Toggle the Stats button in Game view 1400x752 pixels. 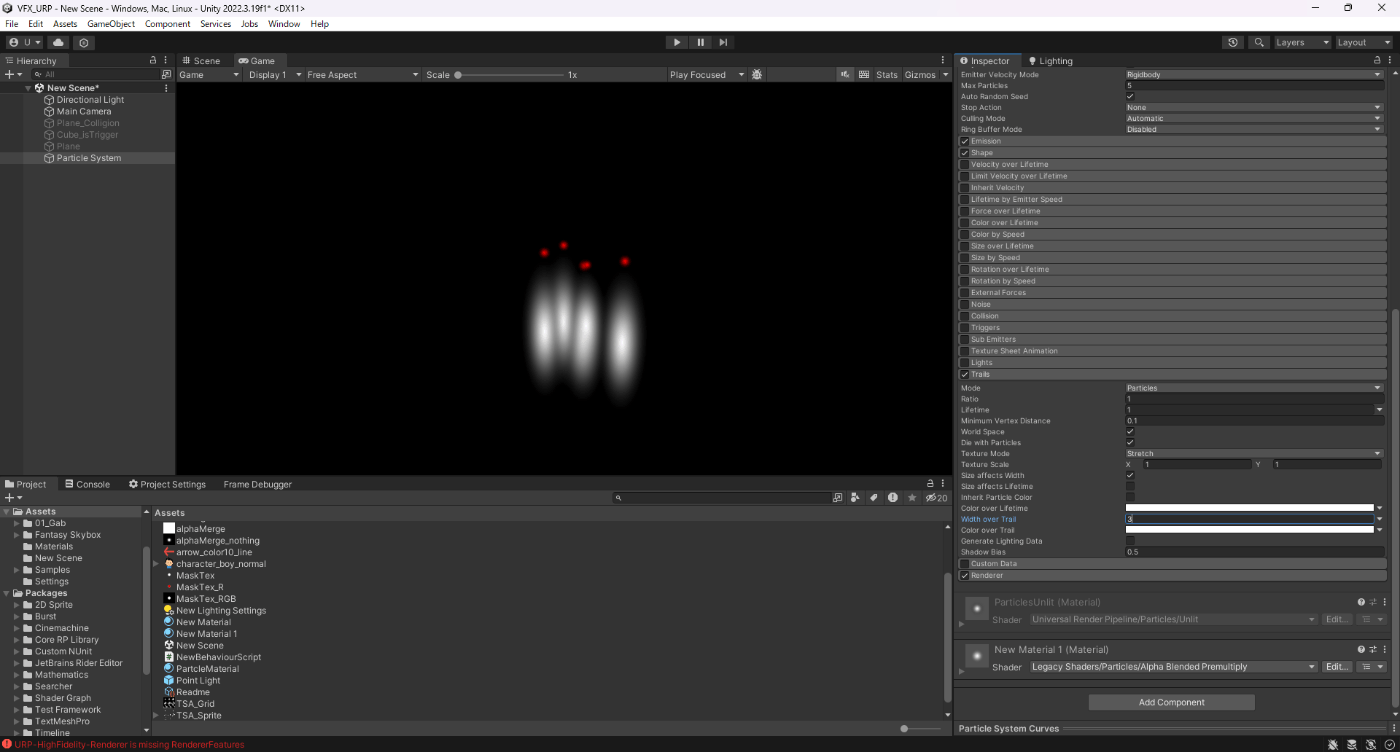click(x=887, y=75)
